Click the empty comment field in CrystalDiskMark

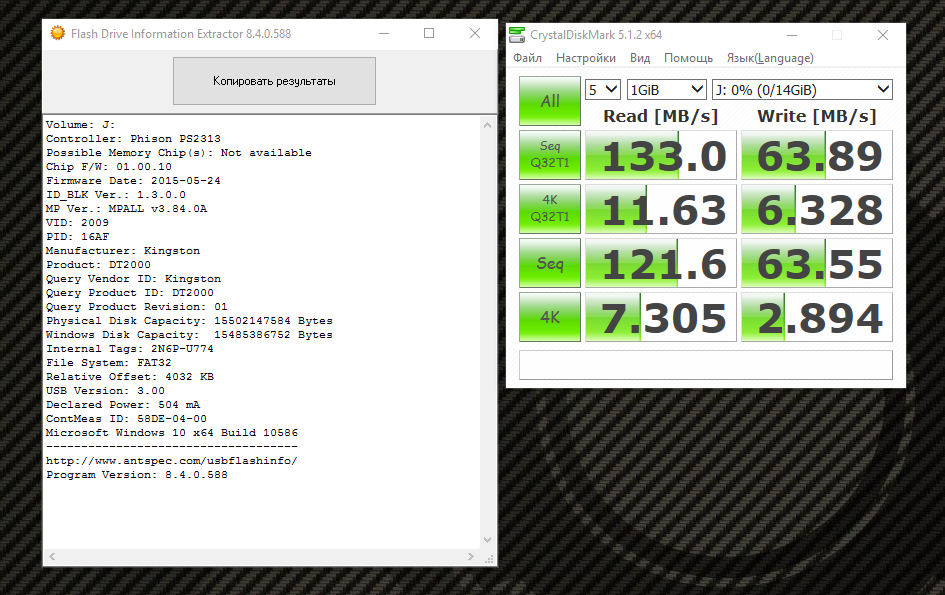click(706, 365)
